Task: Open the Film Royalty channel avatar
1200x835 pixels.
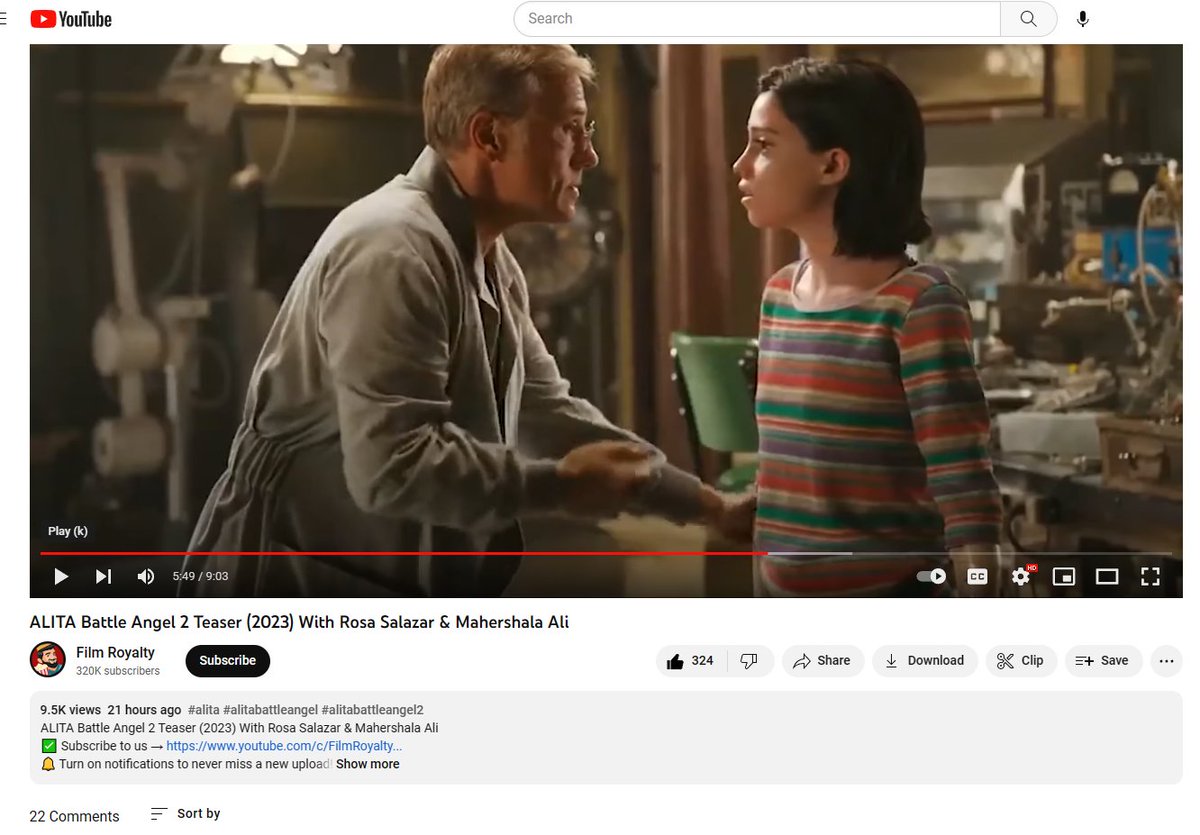Action: click(x=48, y=660)
